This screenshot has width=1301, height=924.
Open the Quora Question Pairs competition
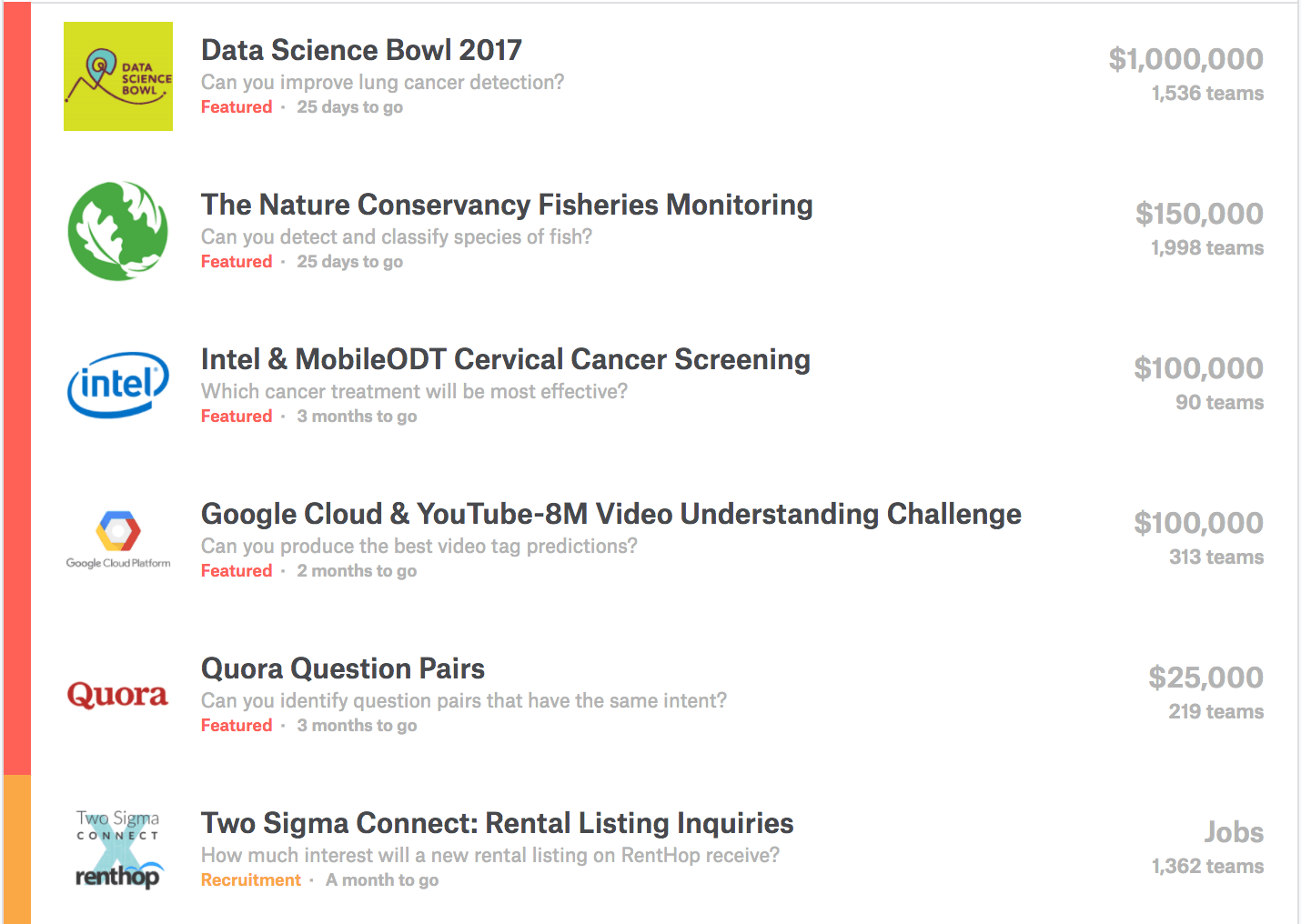point(343,668)
